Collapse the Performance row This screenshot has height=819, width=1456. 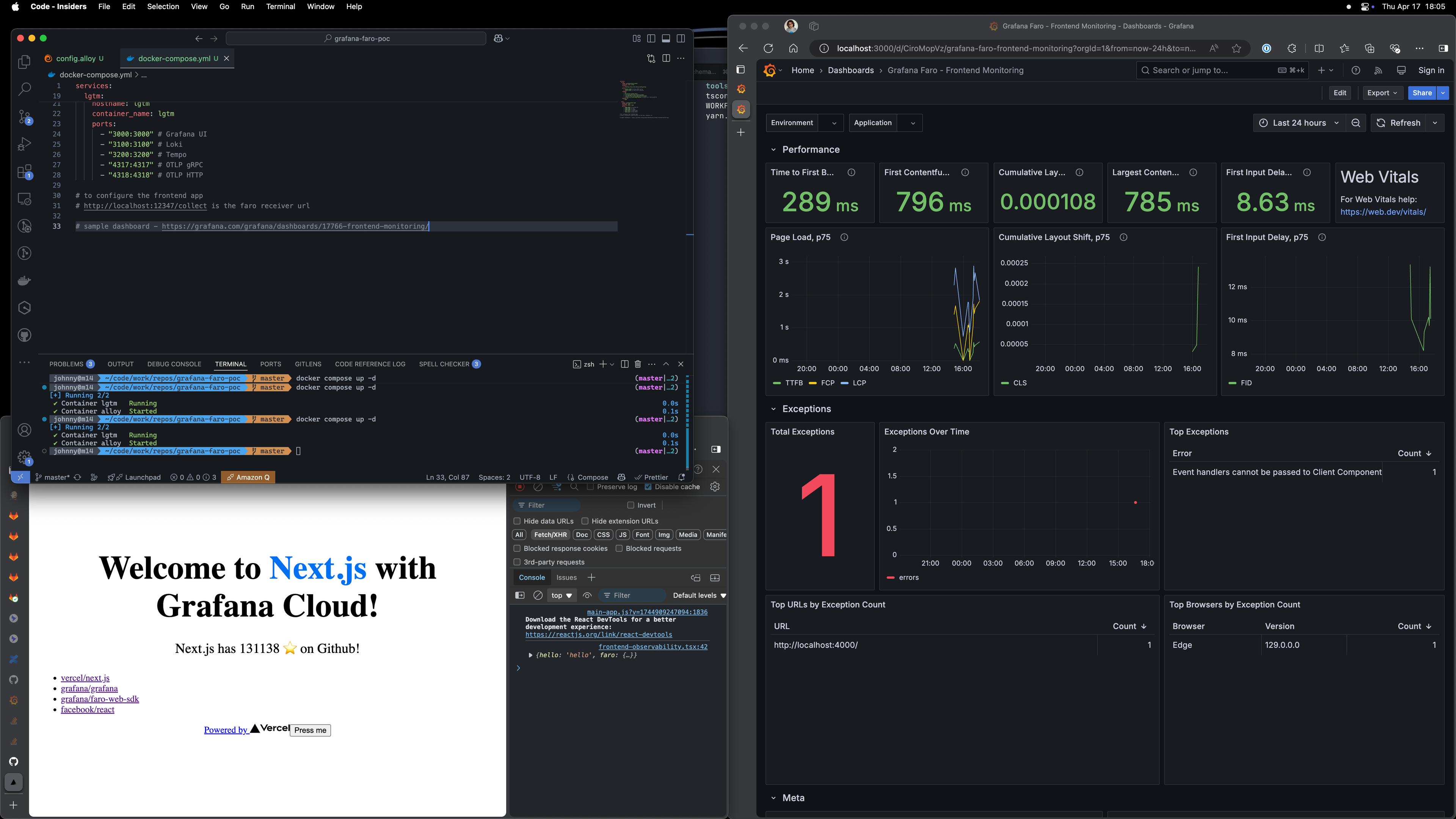click(773, 150)
